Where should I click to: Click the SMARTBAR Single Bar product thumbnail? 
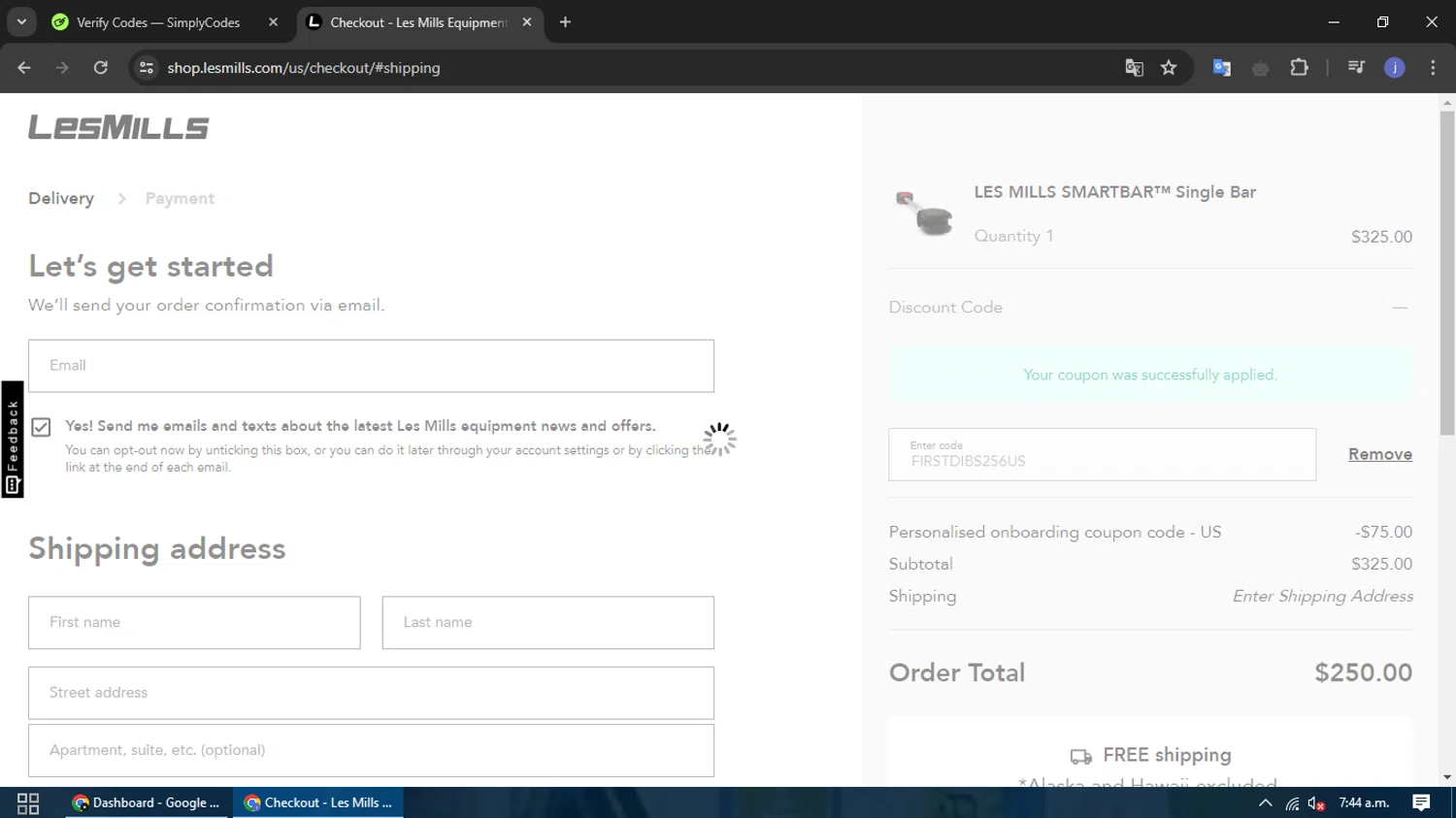(924, 213)
